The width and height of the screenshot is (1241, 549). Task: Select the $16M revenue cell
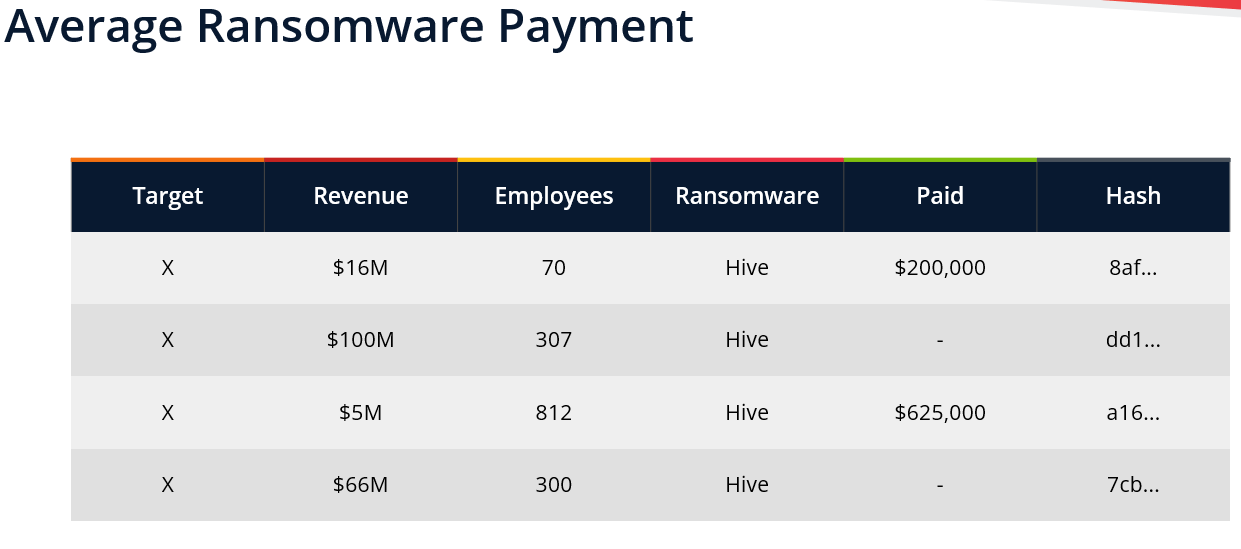point(361,268)
